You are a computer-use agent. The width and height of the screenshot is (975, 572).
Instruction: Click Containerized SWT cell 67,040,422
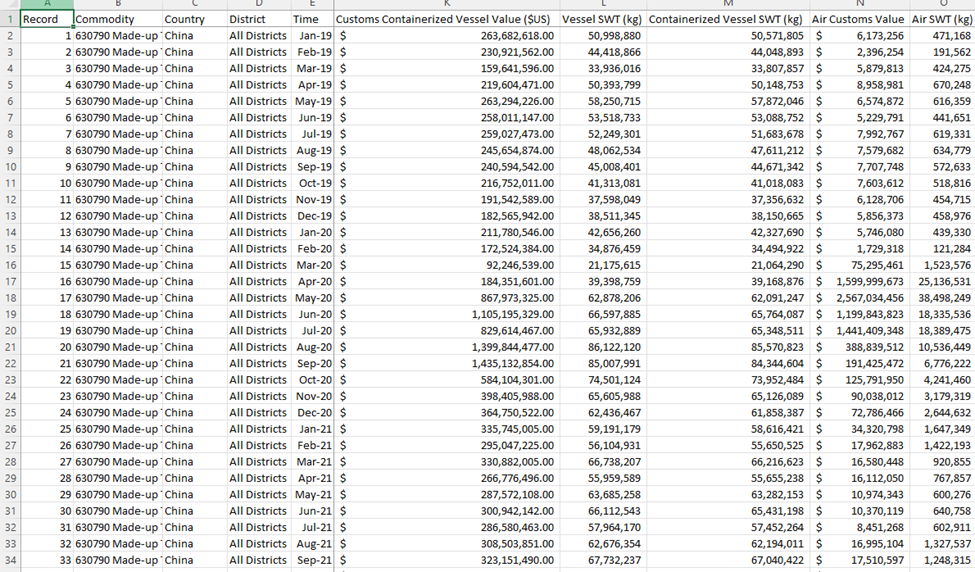728,560
